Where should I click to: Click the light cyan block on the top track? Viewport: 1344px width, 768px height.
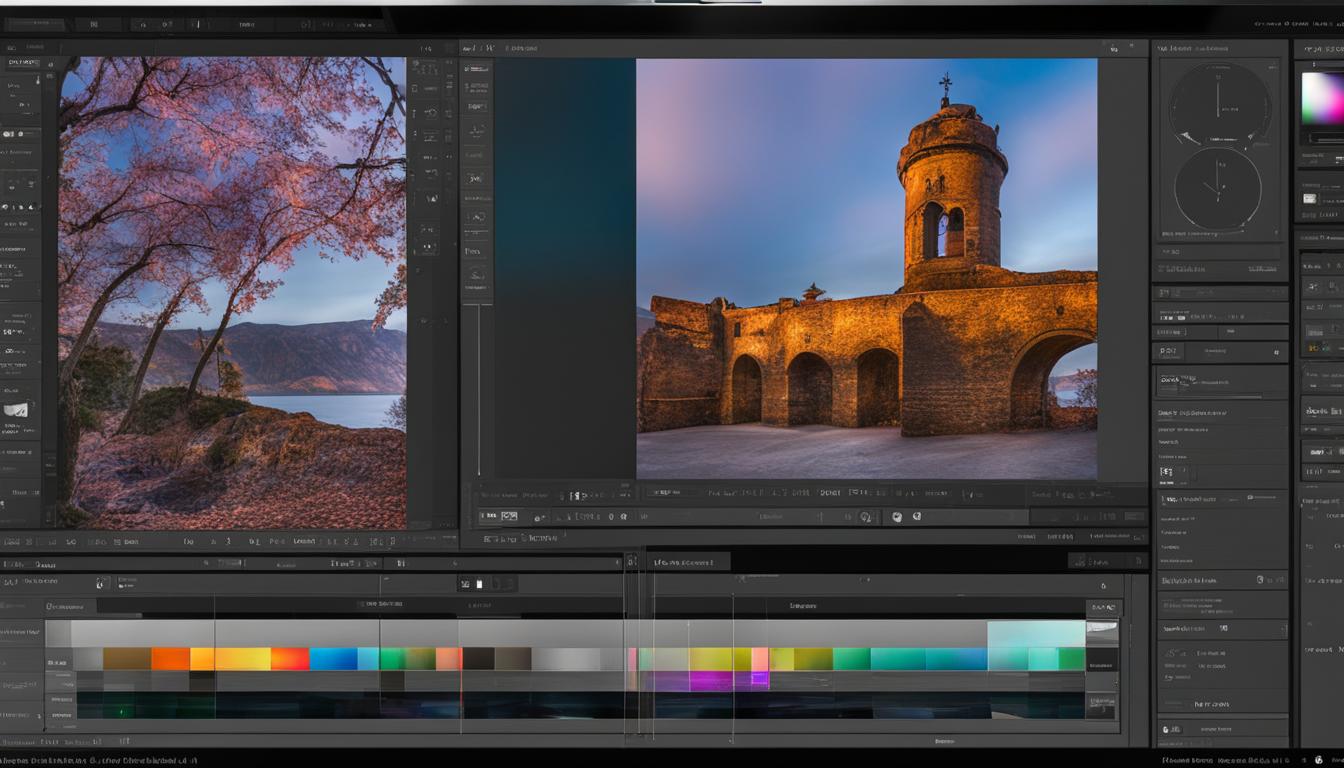click(1036, 634)
